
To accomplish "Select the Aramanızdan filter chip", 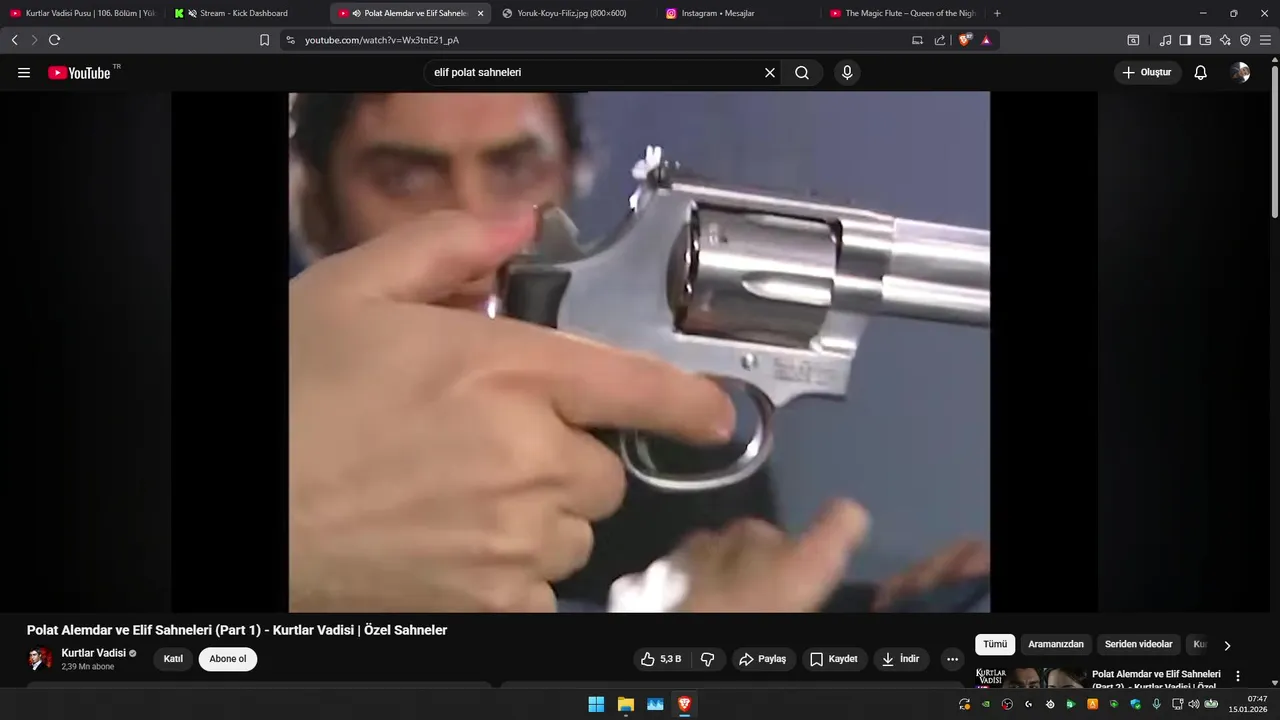I will coord(1056,645).
